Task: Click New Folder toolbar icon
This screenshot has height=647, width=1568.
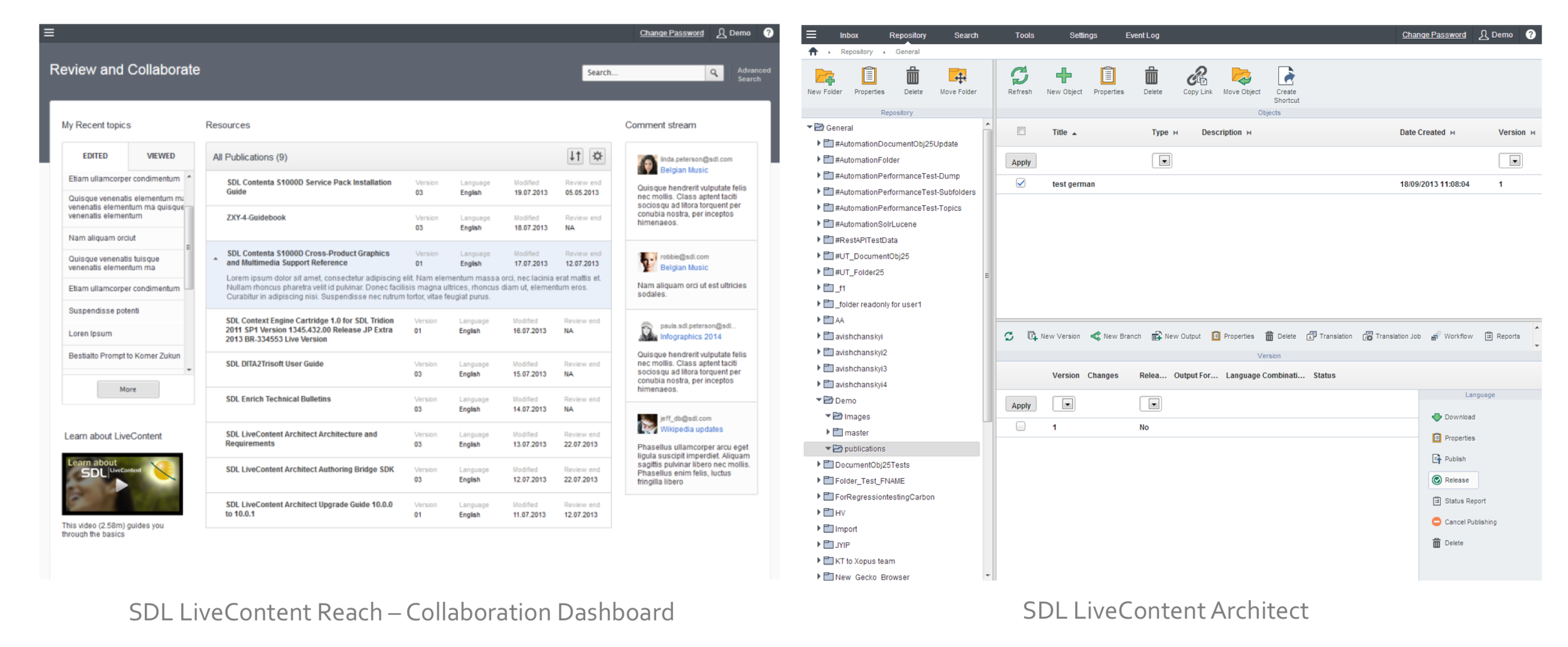Action: 825,81
